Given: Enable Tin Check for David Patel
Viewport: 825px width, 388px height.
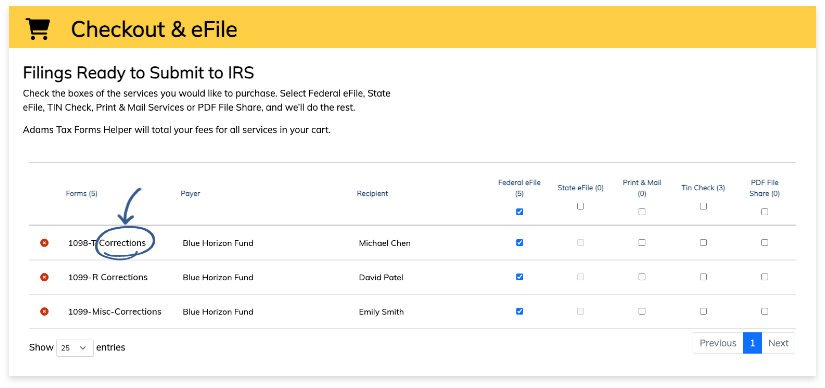Looking at the screenshot, I should [x=703, y=277].
